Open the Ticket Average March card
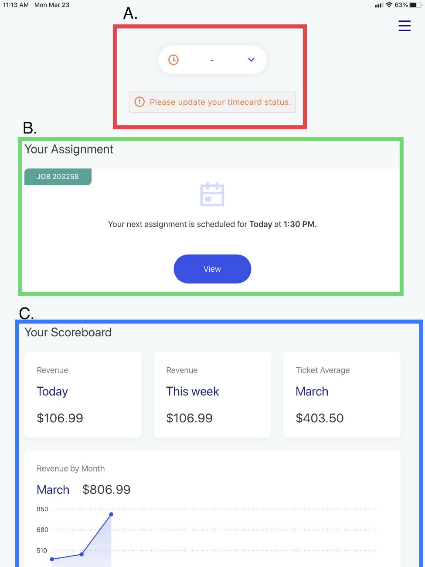Image resolution: width=425 pixels, height=567 pixels. (342, 395)
